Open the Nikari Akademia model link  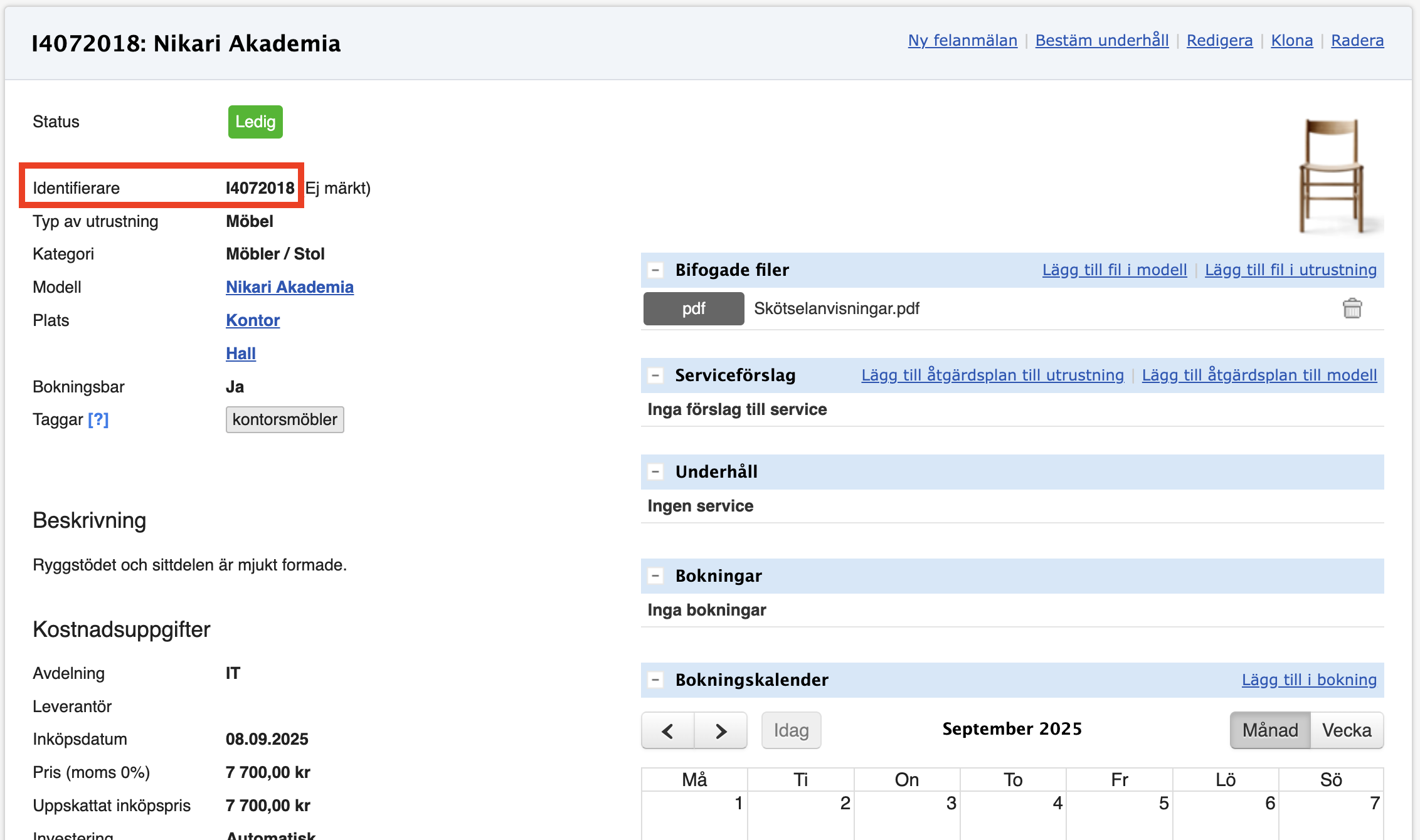tap(289, 287)
